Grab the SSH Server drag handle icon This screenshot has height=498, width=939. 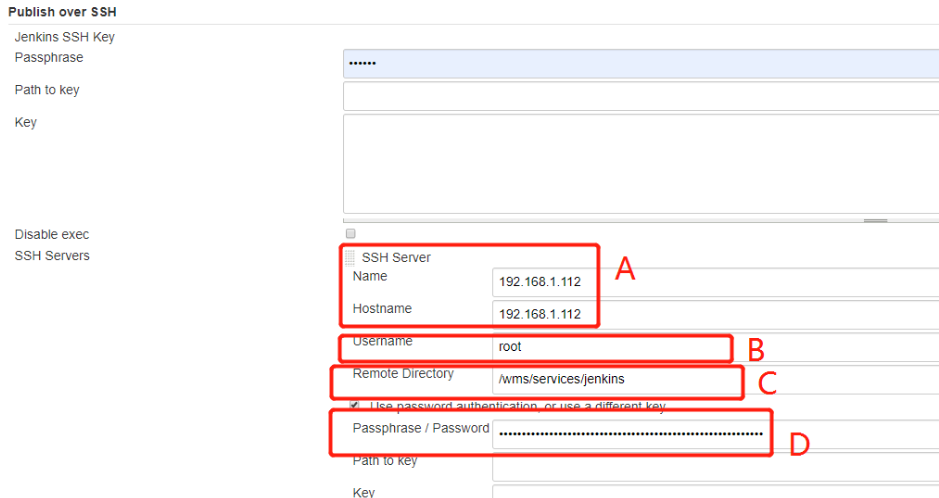[x=350, y=257]
